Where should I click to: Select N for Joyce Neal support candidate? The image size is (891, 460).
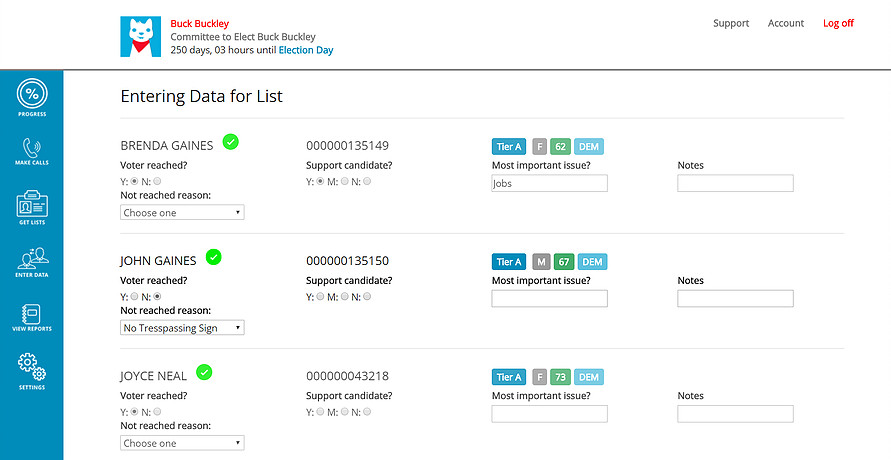tap(367, 412)
